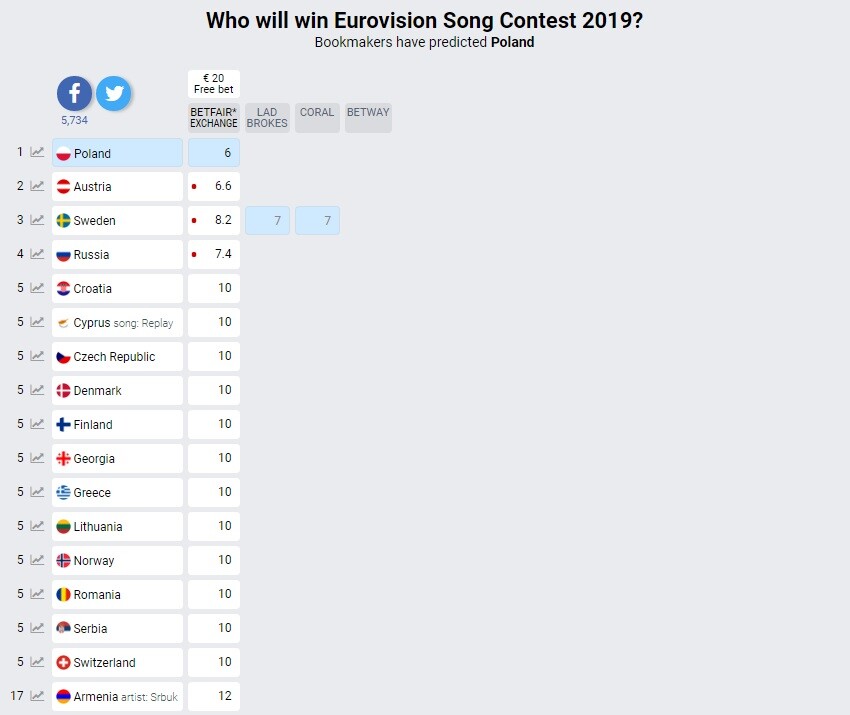The image size is (850, 715).
Task: Open the trend chart icon for Poland
Action: (x=37, y=152)
